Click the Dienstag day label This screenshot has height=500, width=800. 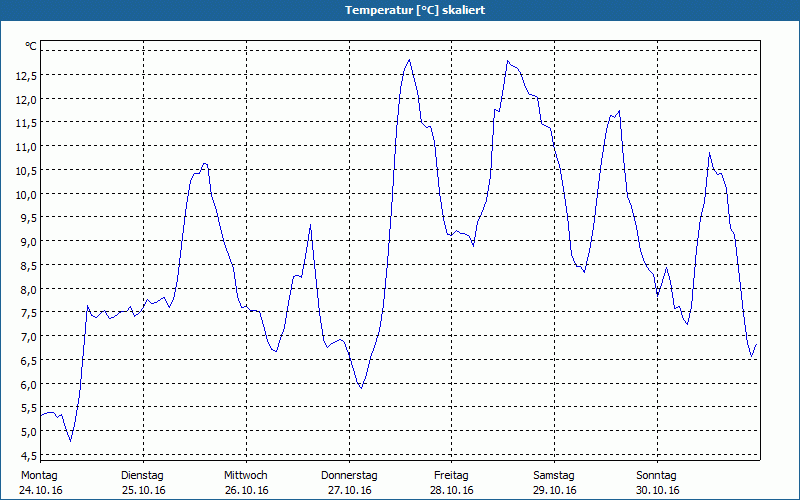[x=142, y=476]
